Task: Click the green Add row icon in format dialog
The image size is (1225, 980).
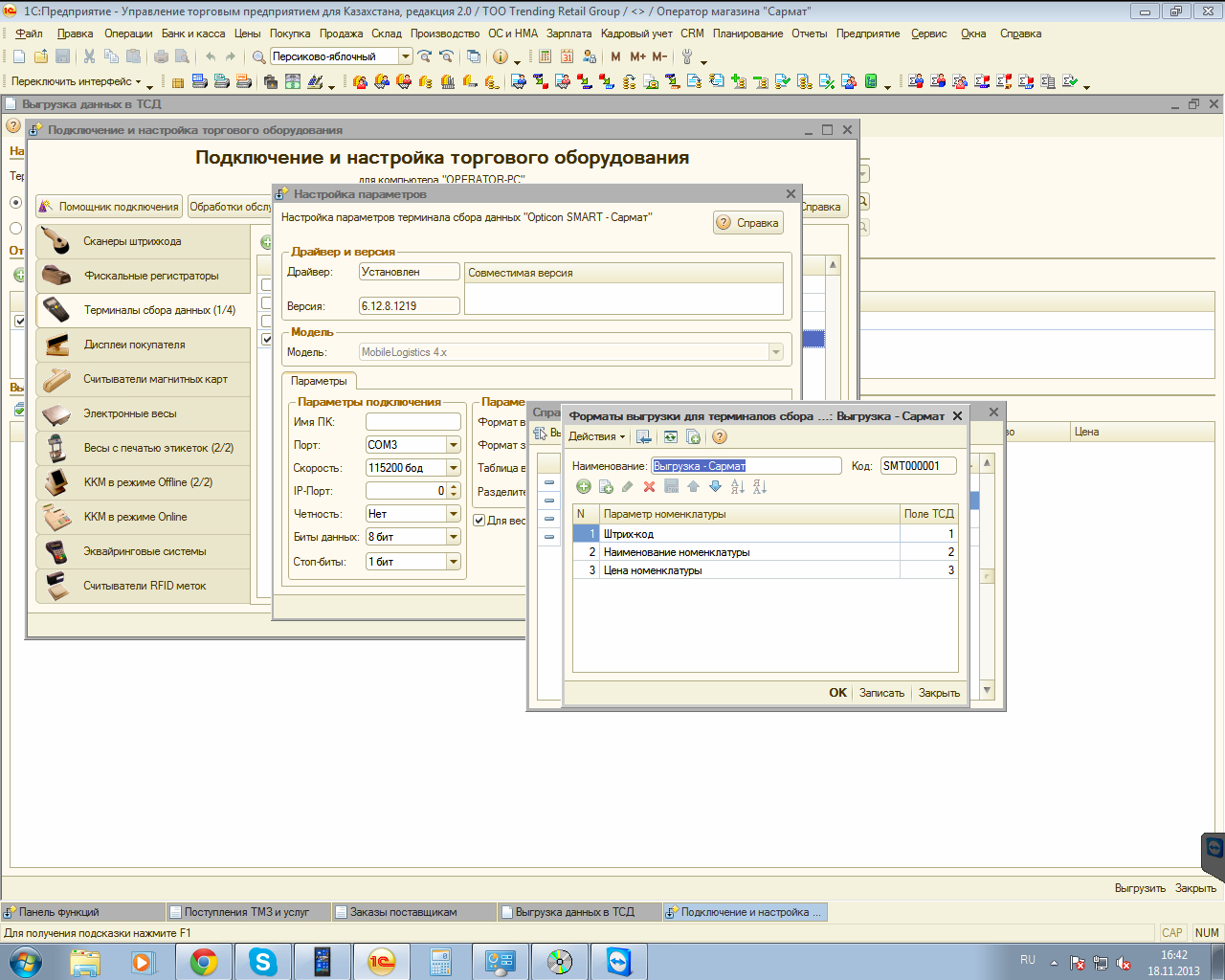Action: coord(583,487)
